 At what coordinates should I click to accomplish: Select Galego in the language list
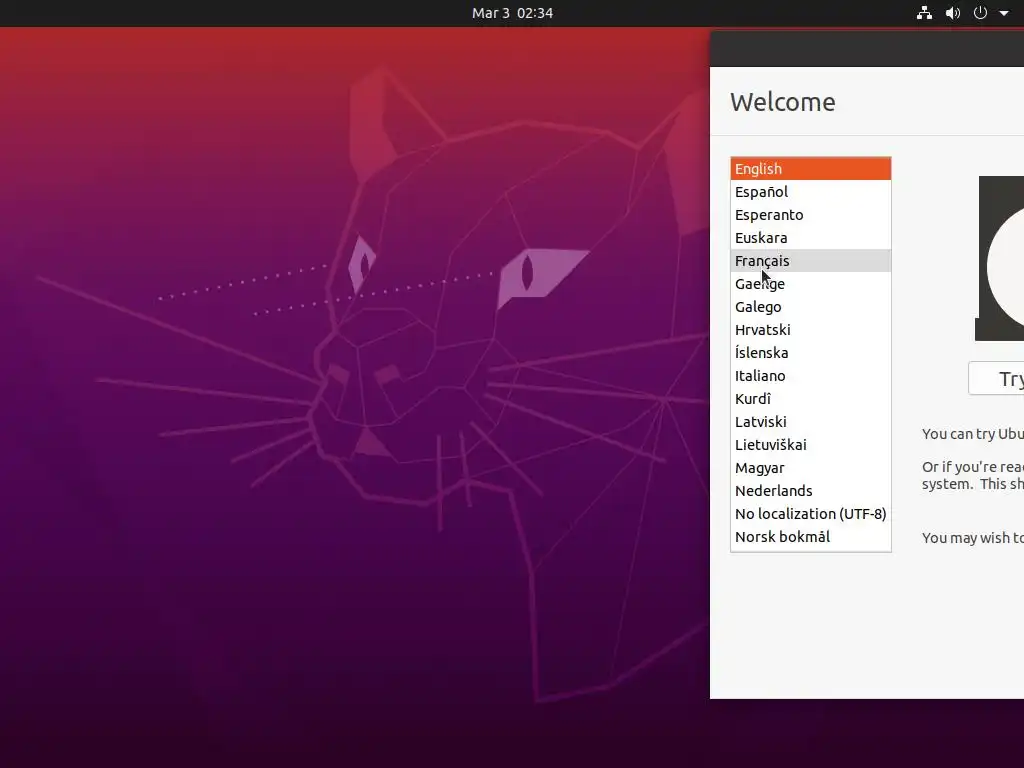point(810,307)
